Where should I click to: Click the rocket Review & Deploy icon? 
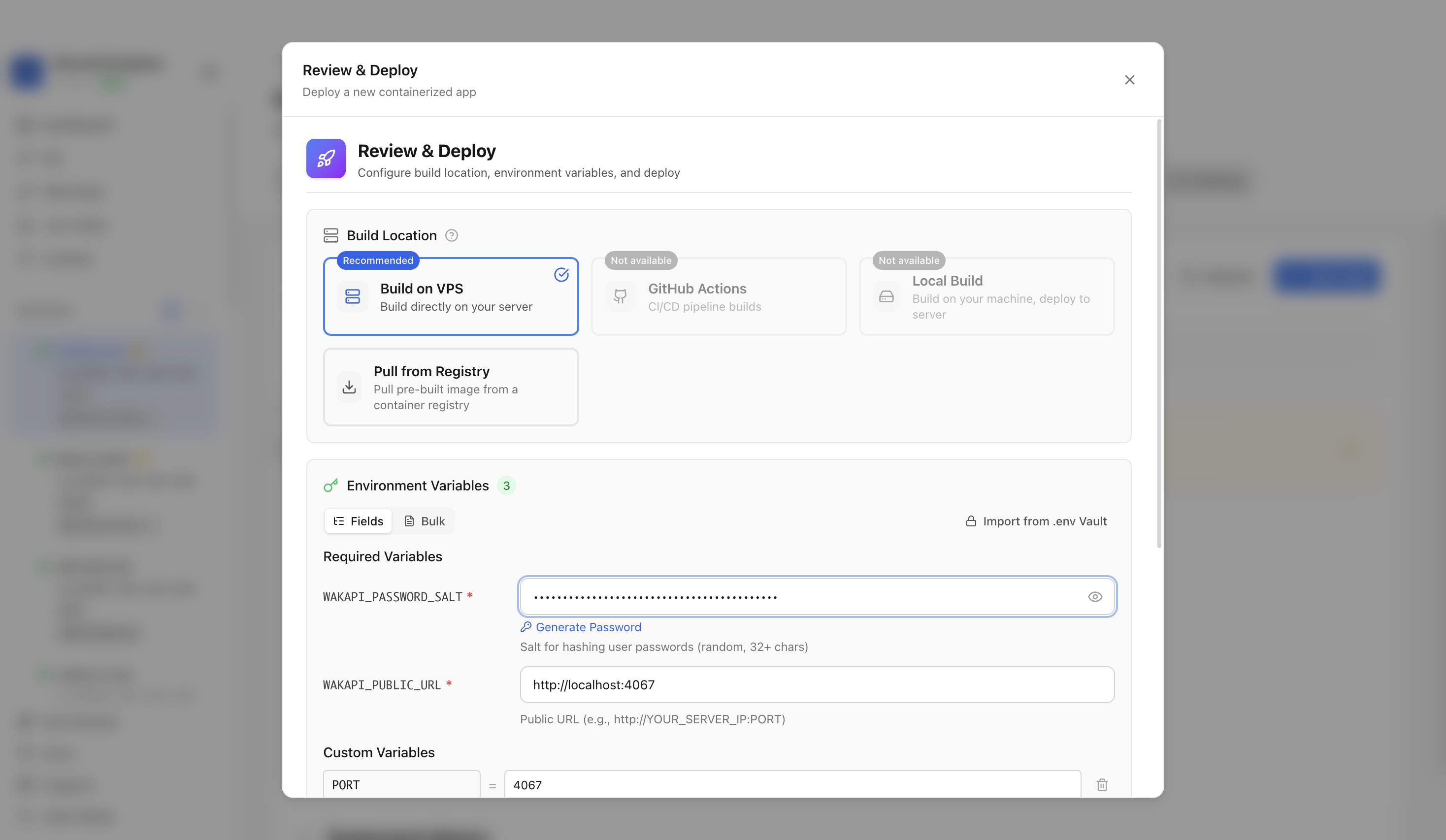pos(326,159)
